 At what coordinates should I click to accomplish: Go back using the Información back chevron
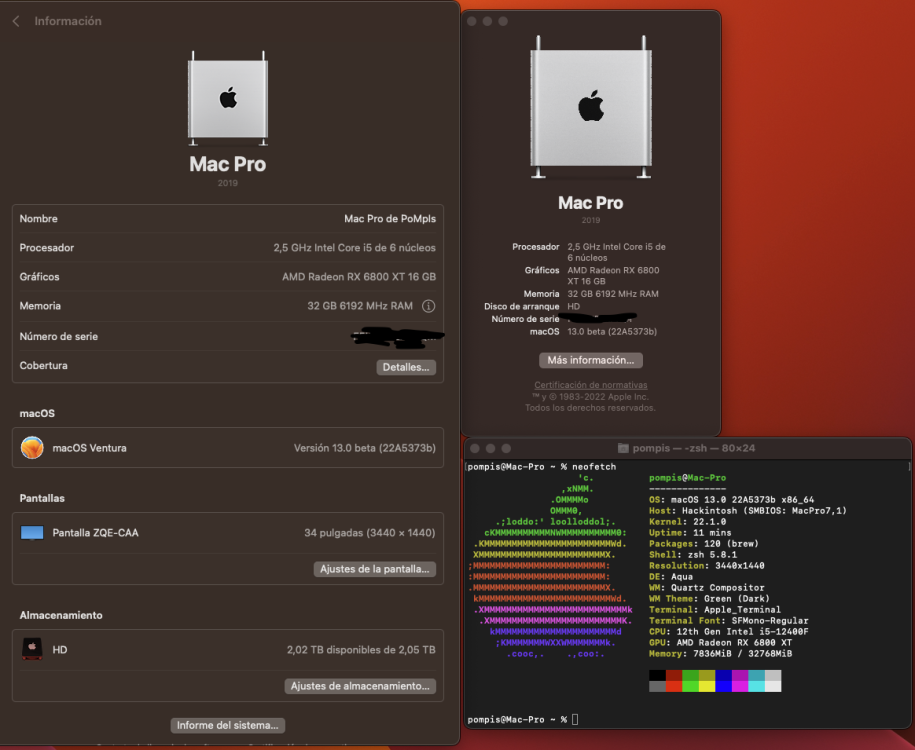[16, 22]
